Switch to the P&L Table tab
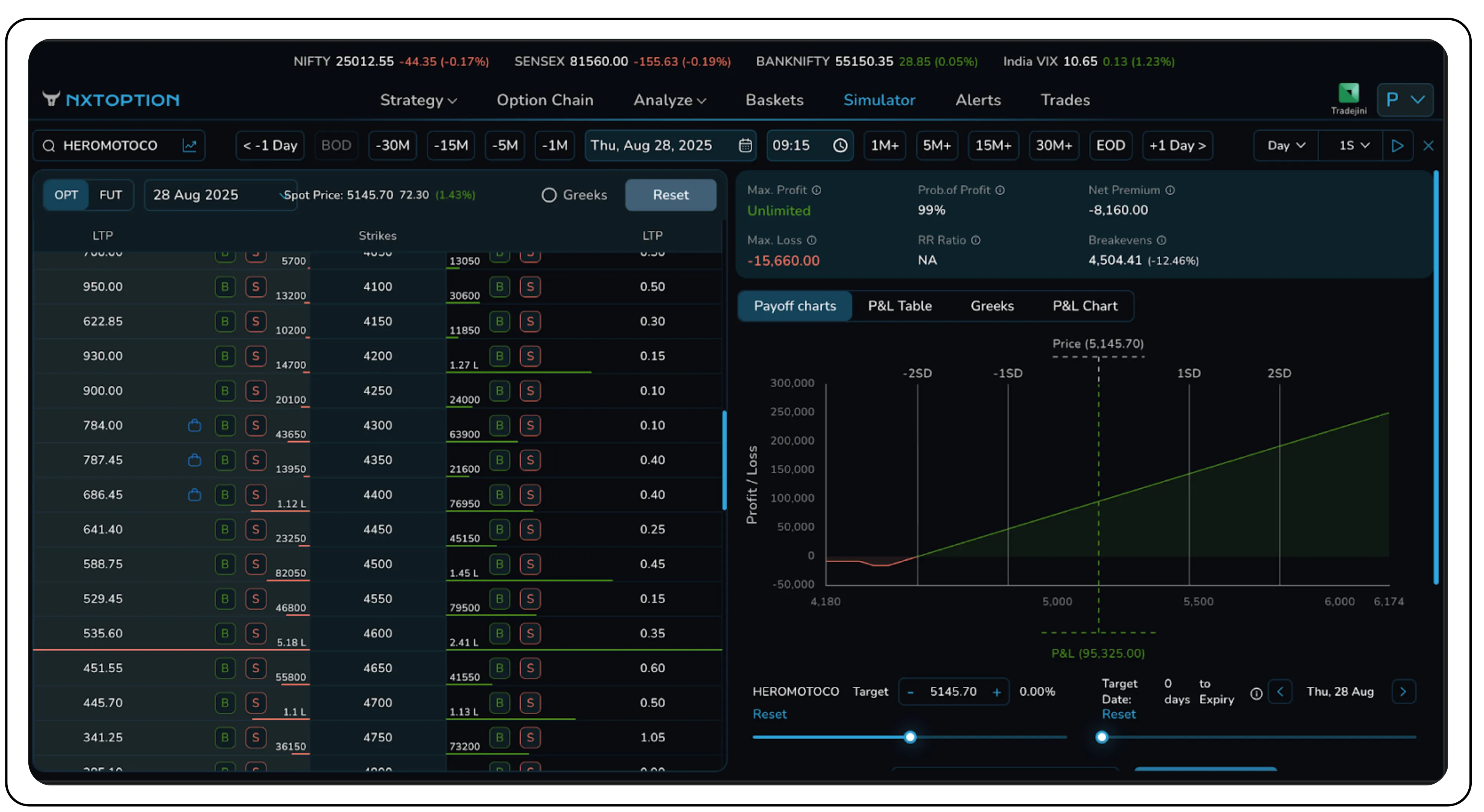The width and height of the screenshot is (1484, 812). (x=900, y=306)
